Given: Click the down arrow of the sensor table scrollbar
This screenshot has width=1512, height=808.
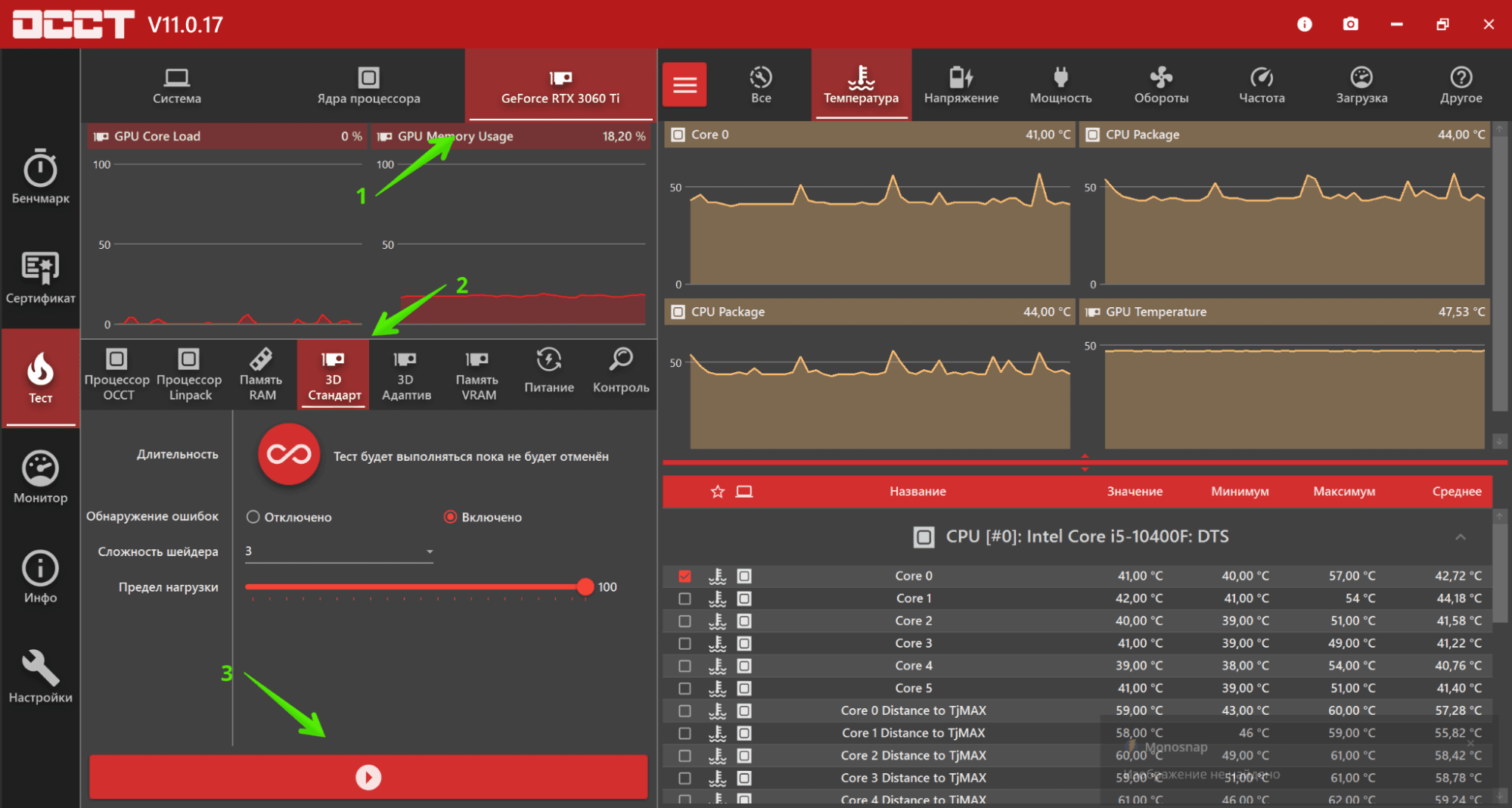Looking at the screenshot, I should click(x=1499, y=795).
